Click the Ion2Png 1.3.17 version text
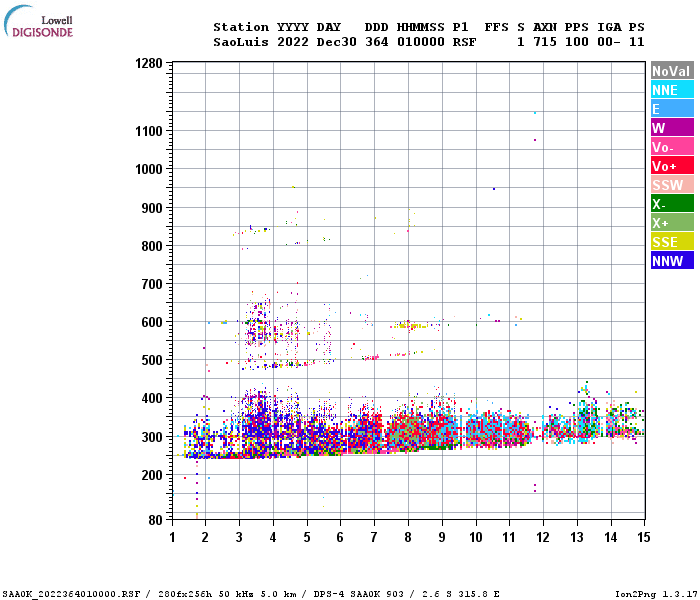The image size is (700, 600). click(x=656, y=594)
